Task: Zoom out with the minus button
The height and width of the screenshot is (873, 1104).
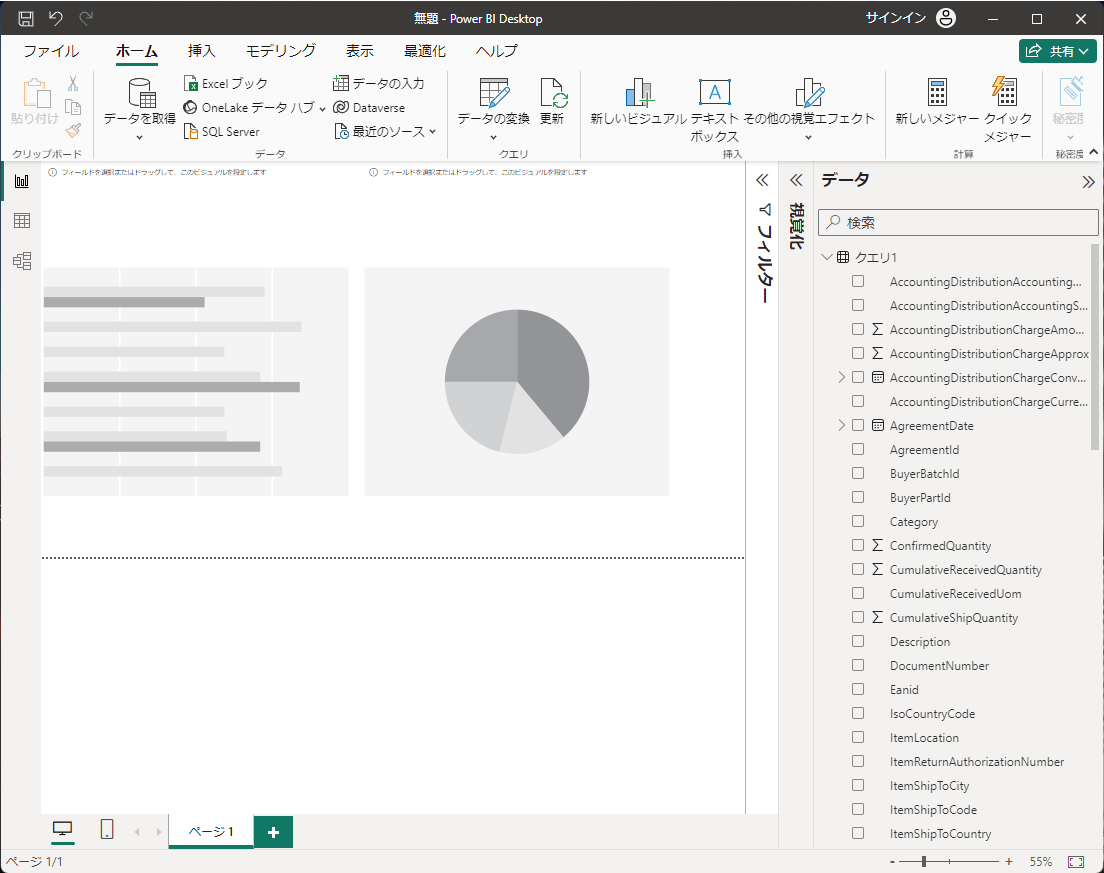Action: (x=892, y=862)
